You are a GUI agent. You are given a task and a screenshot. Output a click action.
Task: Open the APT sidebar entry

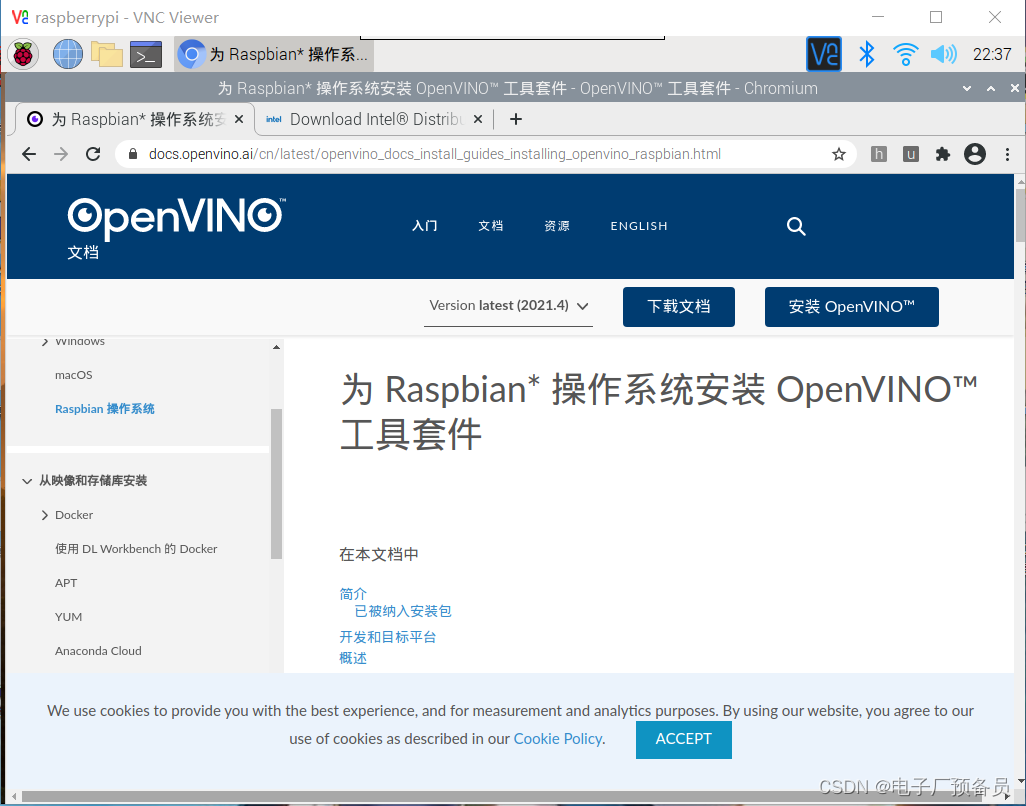click(x=66, y=583)
